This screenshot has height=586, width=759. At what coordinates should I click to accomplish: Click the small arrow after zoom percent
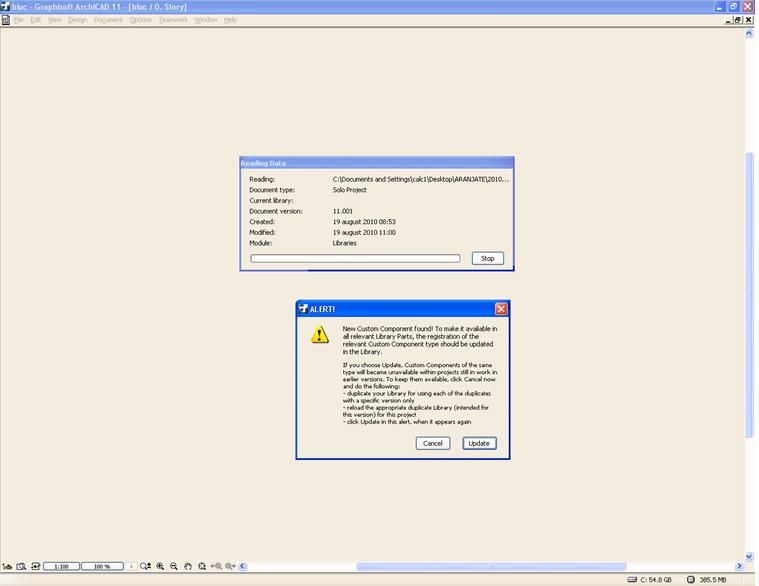point(131,566)
